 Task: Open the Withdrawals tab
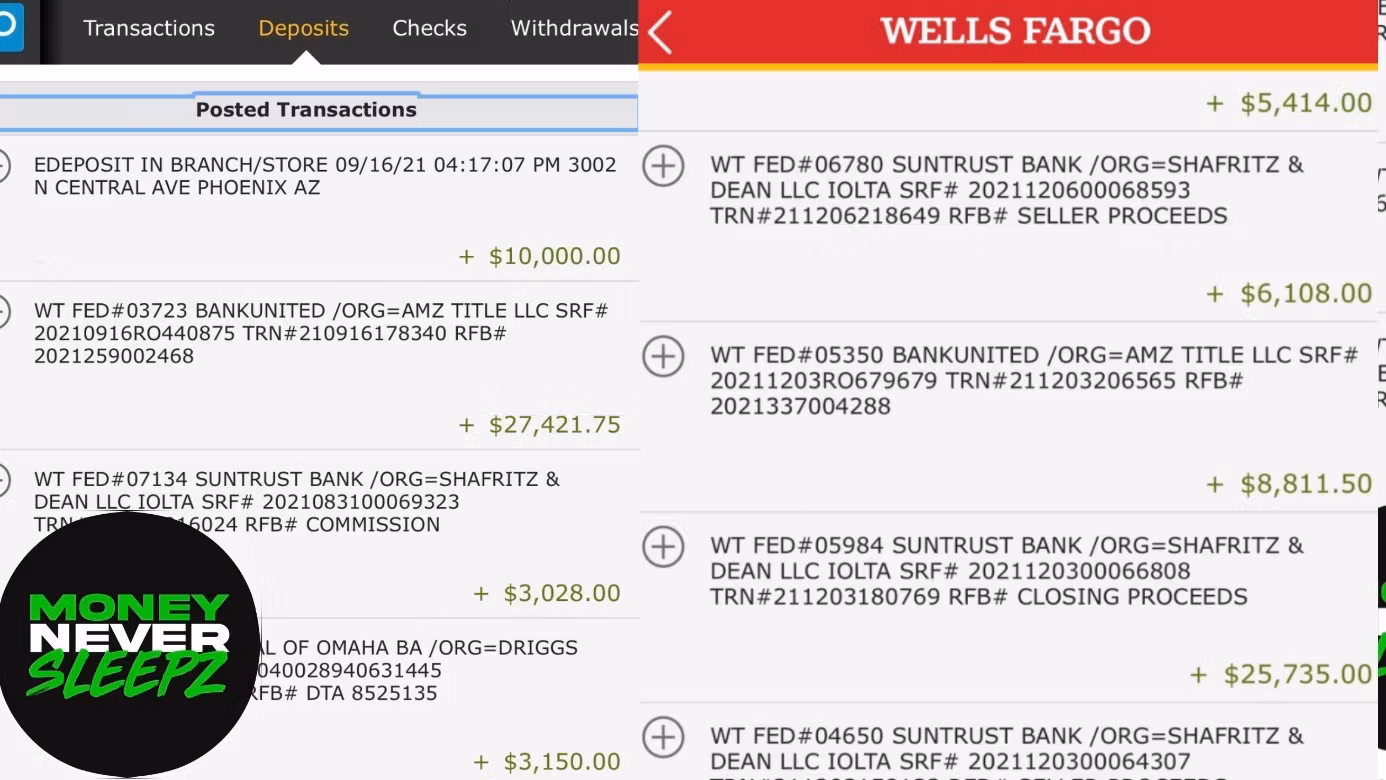[574, 28]
